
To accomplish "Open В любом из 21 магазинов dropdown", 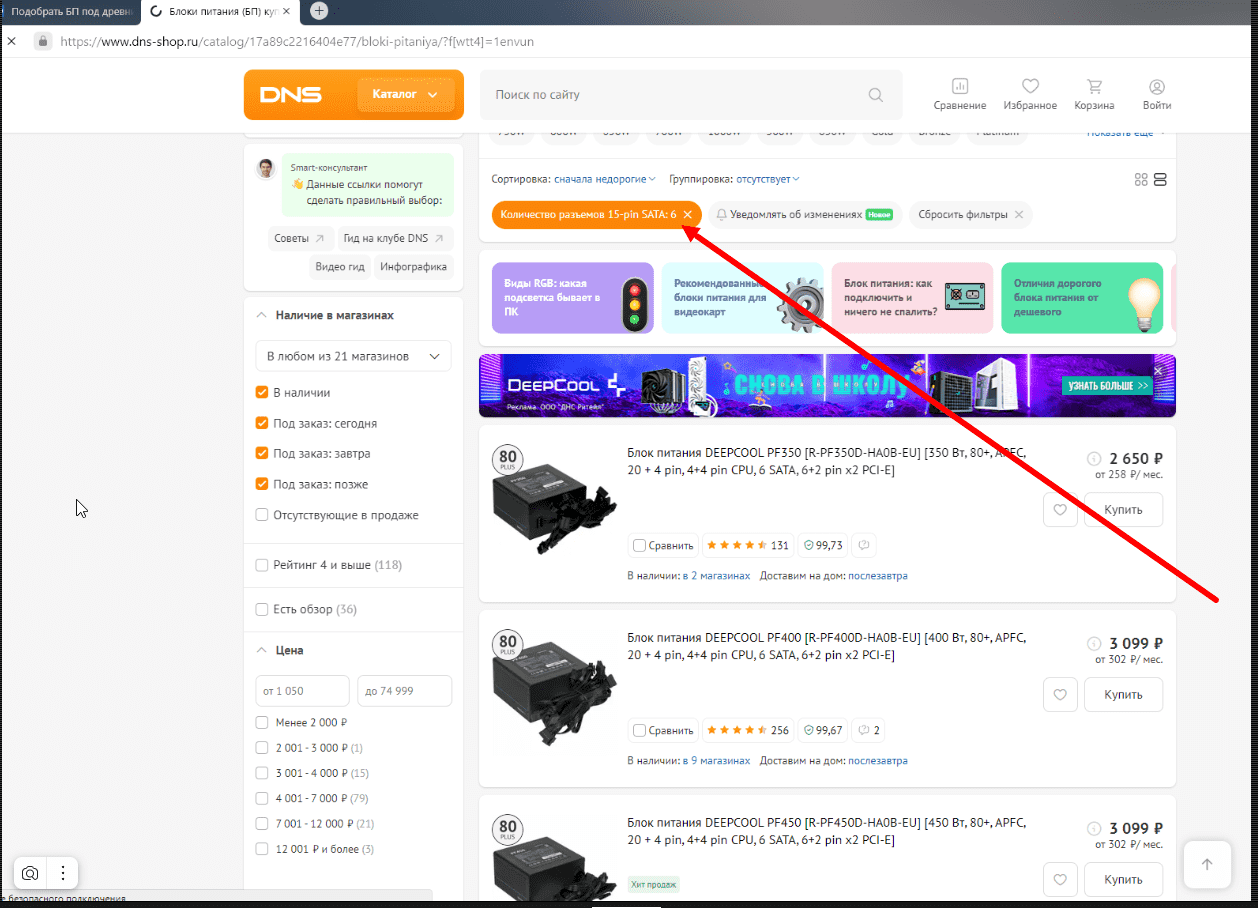I will click(x=353, y=356).
